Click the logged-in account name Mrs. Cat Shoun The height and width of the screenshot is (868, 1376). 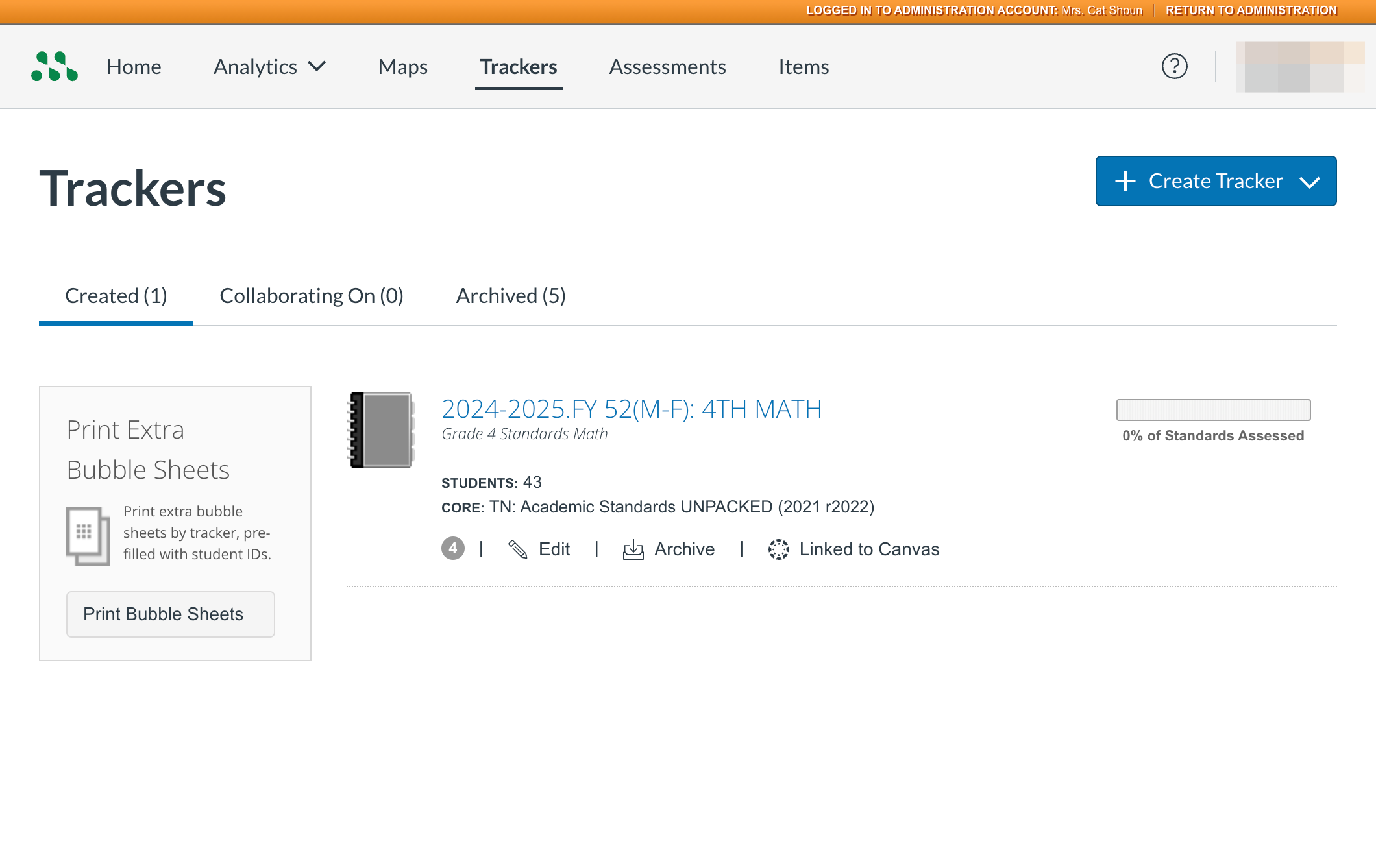[1101, 10]
